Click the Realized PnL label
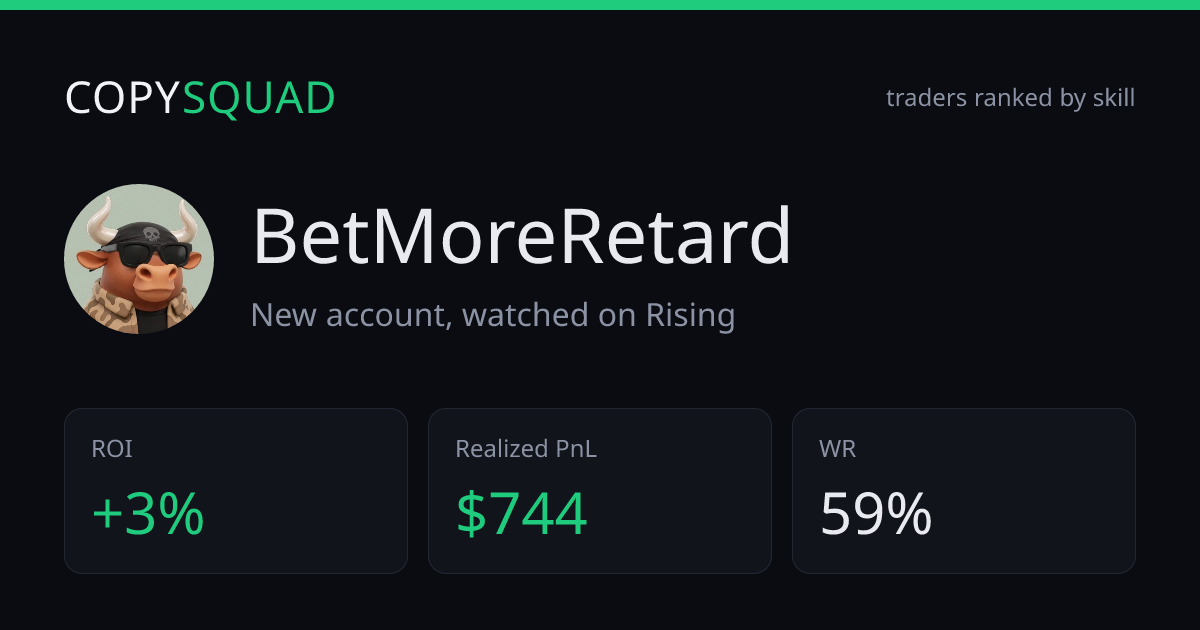The image size is (1200, 630). click(526, 449)
